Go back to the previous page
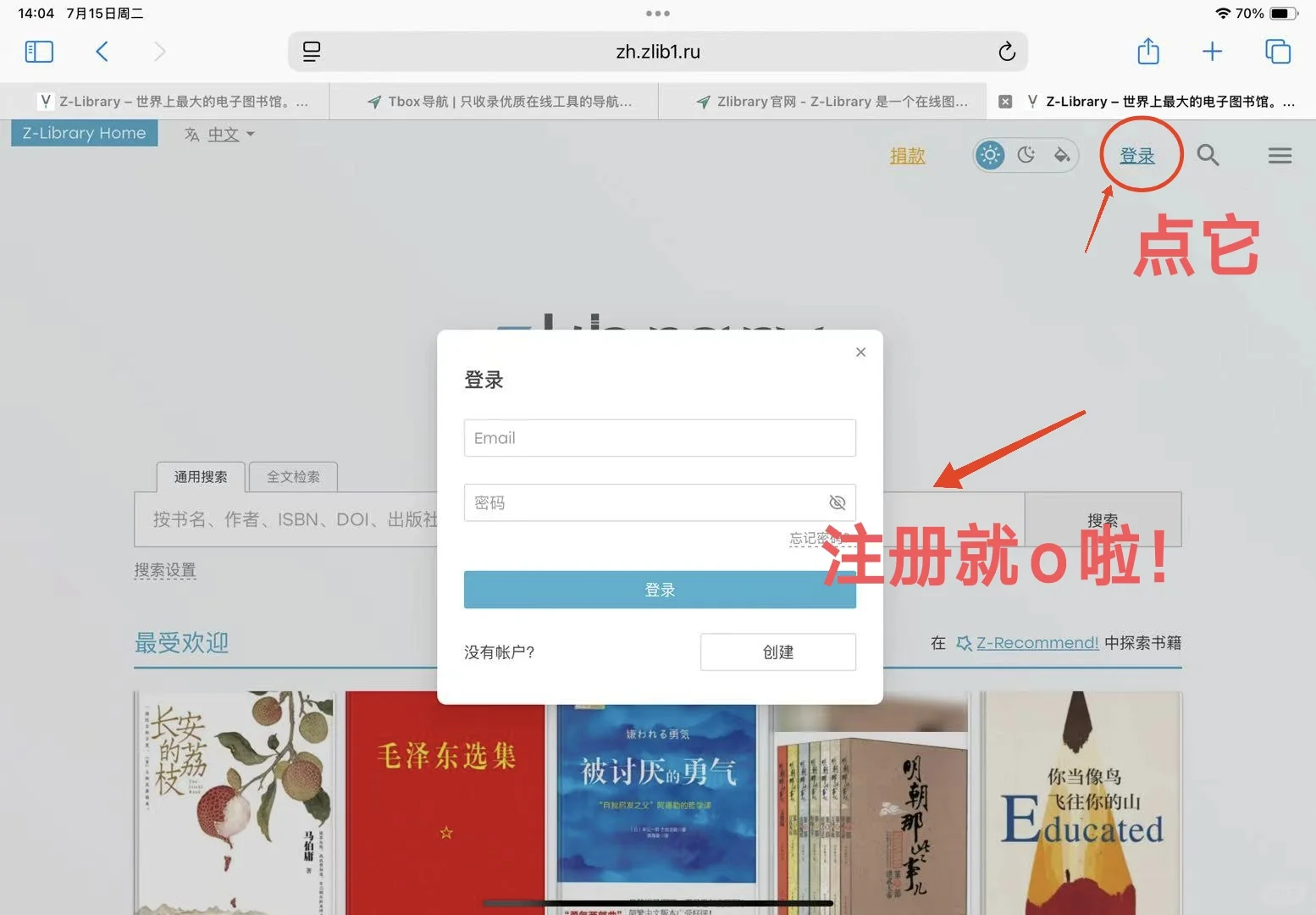1316x915 pixels. pos(102,52)
